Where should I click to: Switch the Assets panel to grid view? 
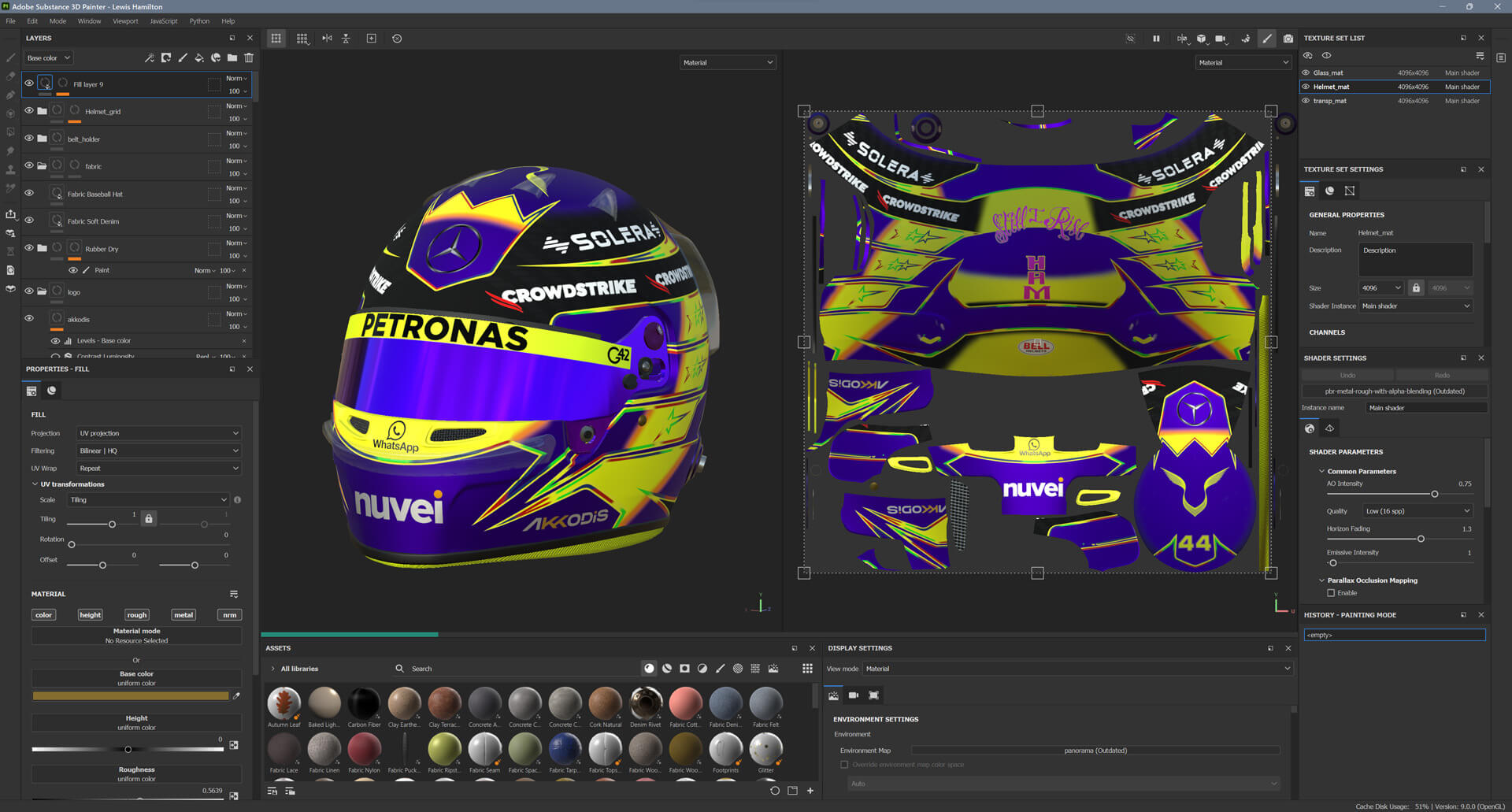point(807,668)
